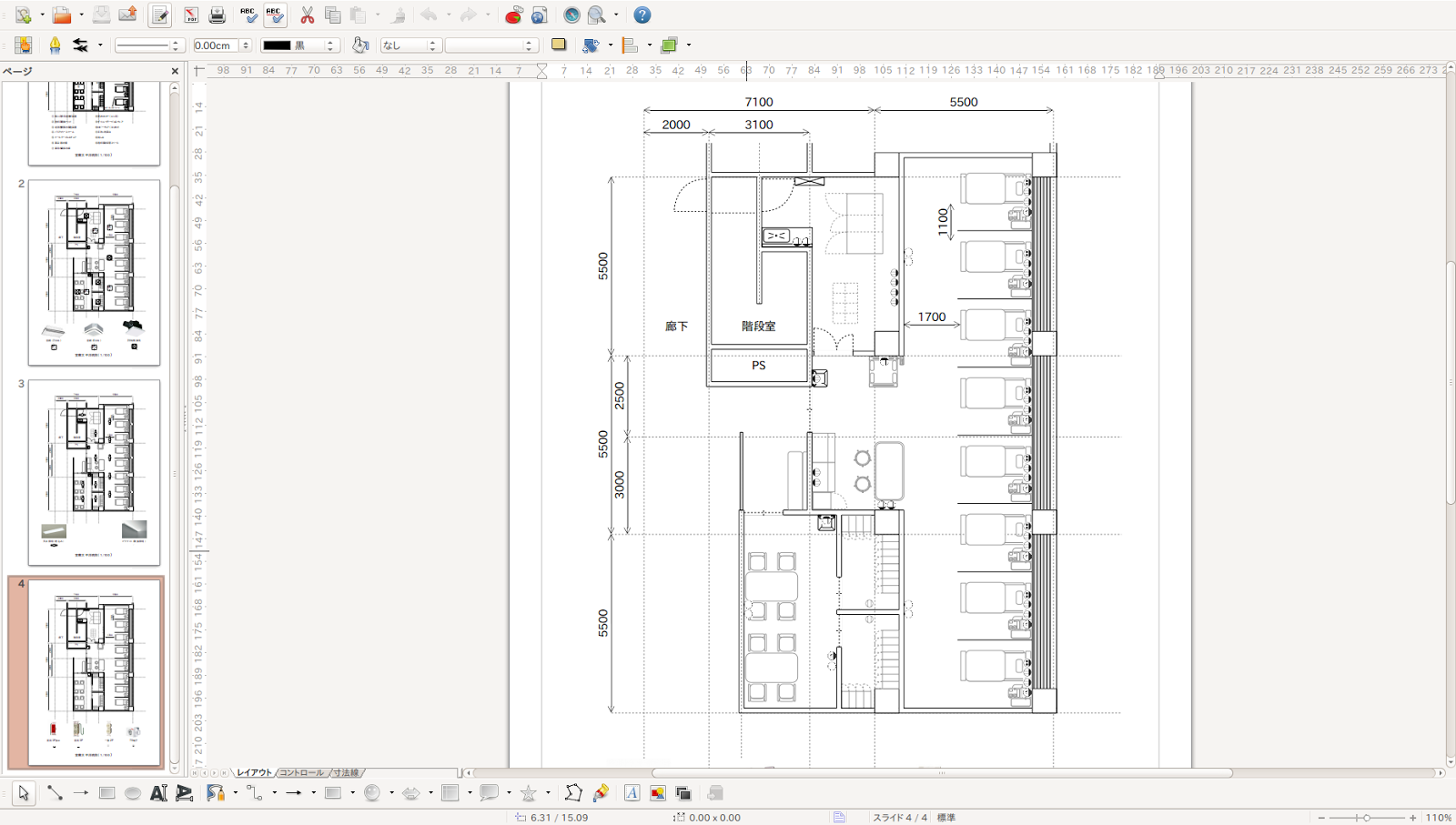Select page 2 thumbnail
Image resolution: width=1456 pixels, height=825 pixels.
(94, 273)
